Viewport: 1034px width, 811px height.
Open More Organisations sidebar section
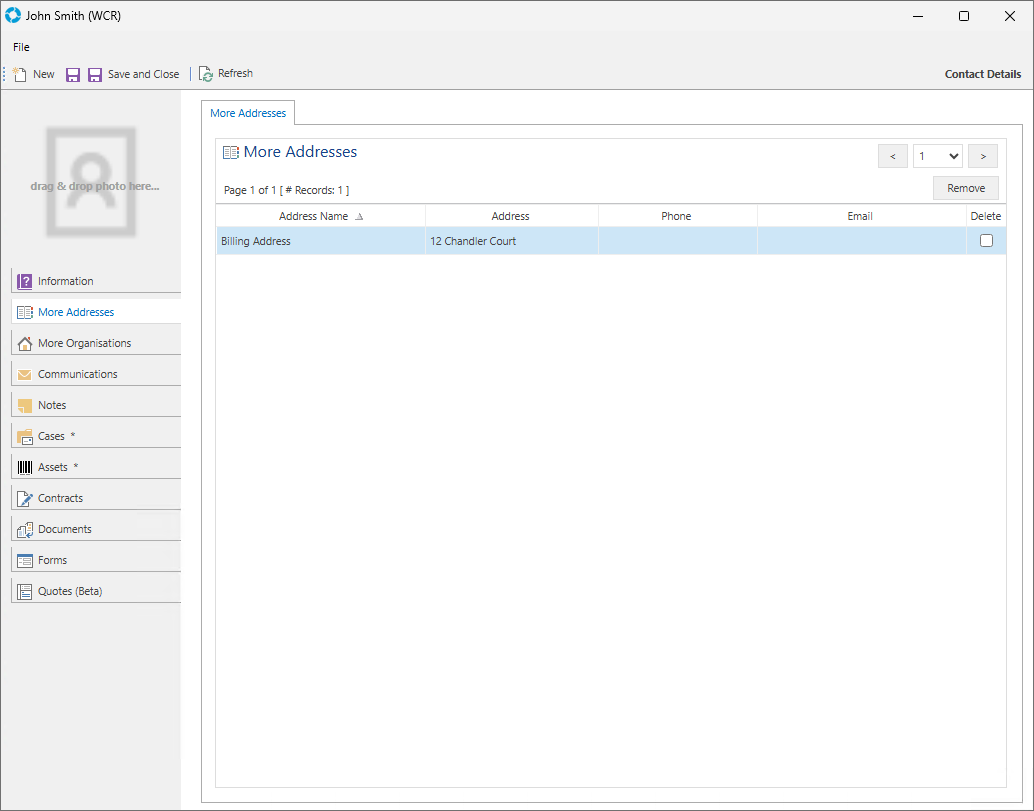point(84,343)
